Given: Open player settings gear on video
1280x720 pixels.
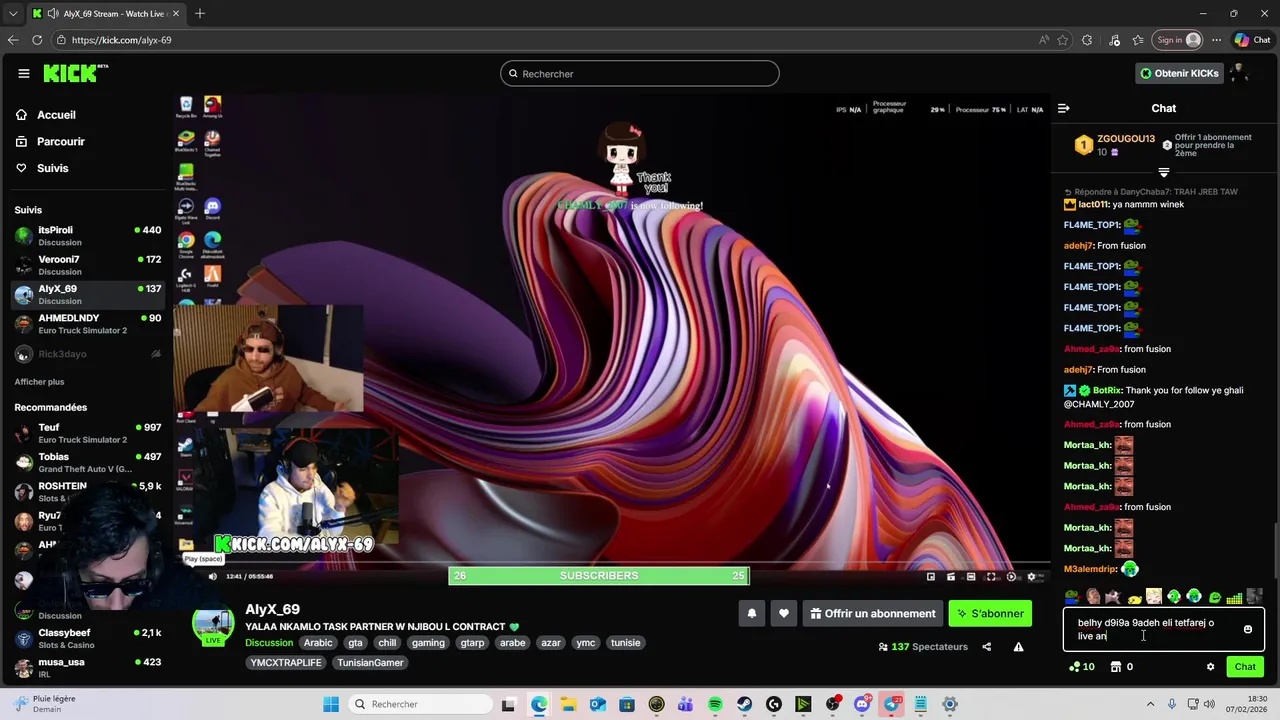Looking at the screenshot, I should click(1031, 576).
